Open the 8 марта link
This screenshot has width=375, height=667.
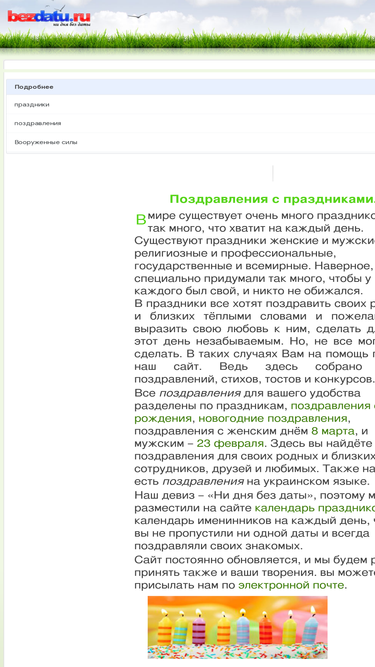(333, 431)
